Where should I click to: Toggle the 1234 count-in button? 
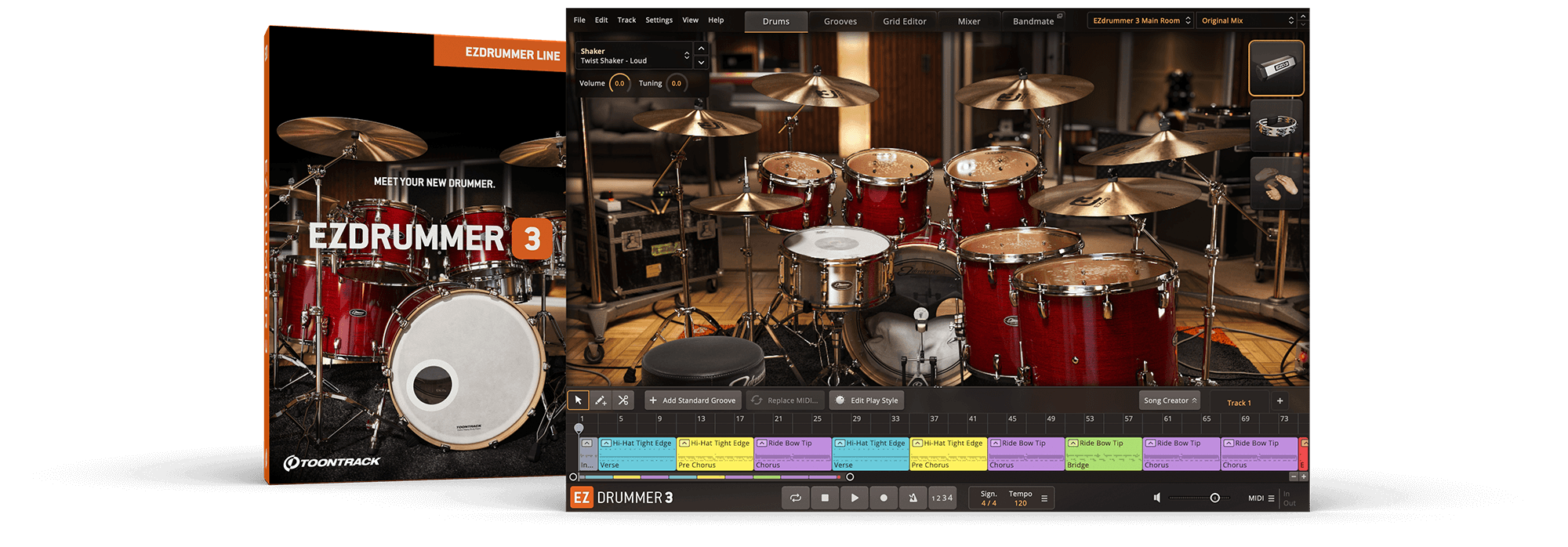click(x=942, y=498)
